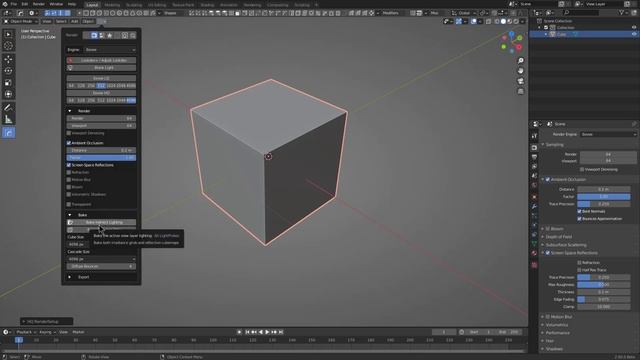This screenshot has height=360, width=640.
Task: Enable Transparent checkbox in popup panel
Action: point(69,204)
